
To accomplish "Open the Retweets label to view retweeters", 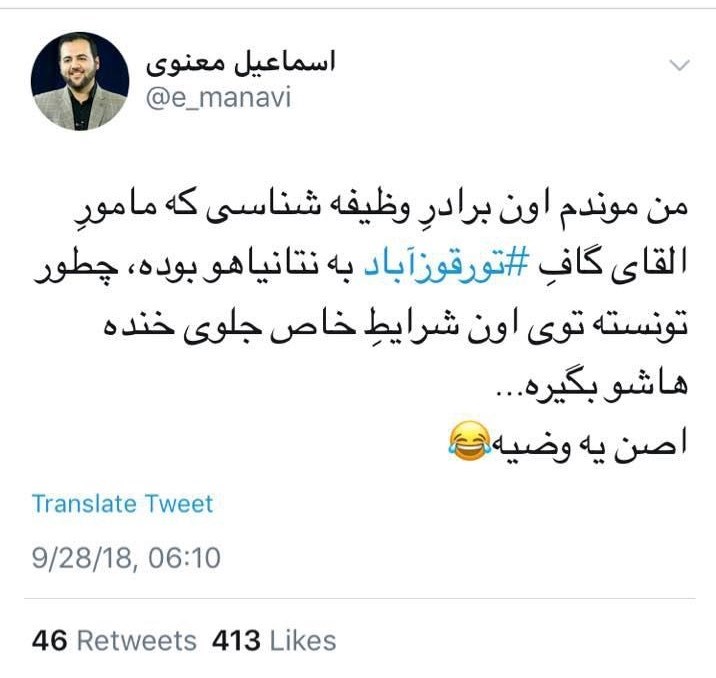I will (x=137, y=640).
